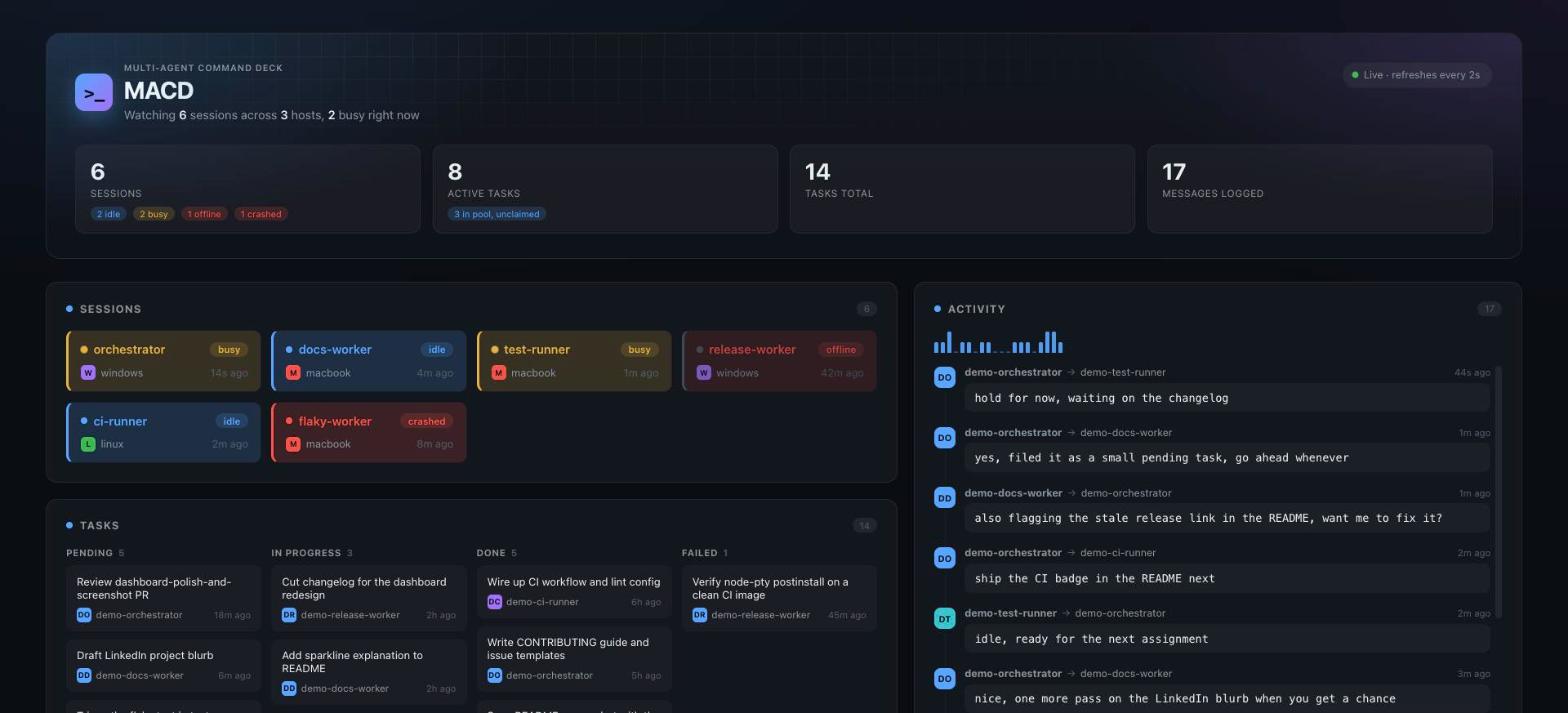
Task: Click the Live refreshes every 2s pill
Action: pos(1417,75)
